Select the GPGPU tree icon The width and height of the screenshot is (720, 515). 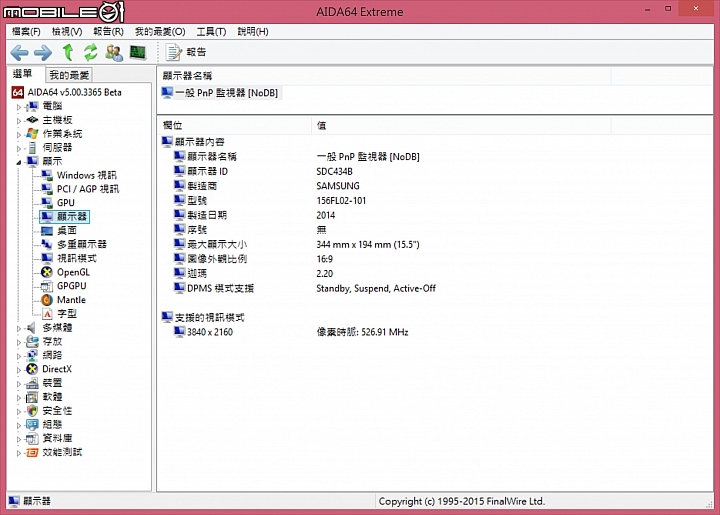[x=47, y=286]
